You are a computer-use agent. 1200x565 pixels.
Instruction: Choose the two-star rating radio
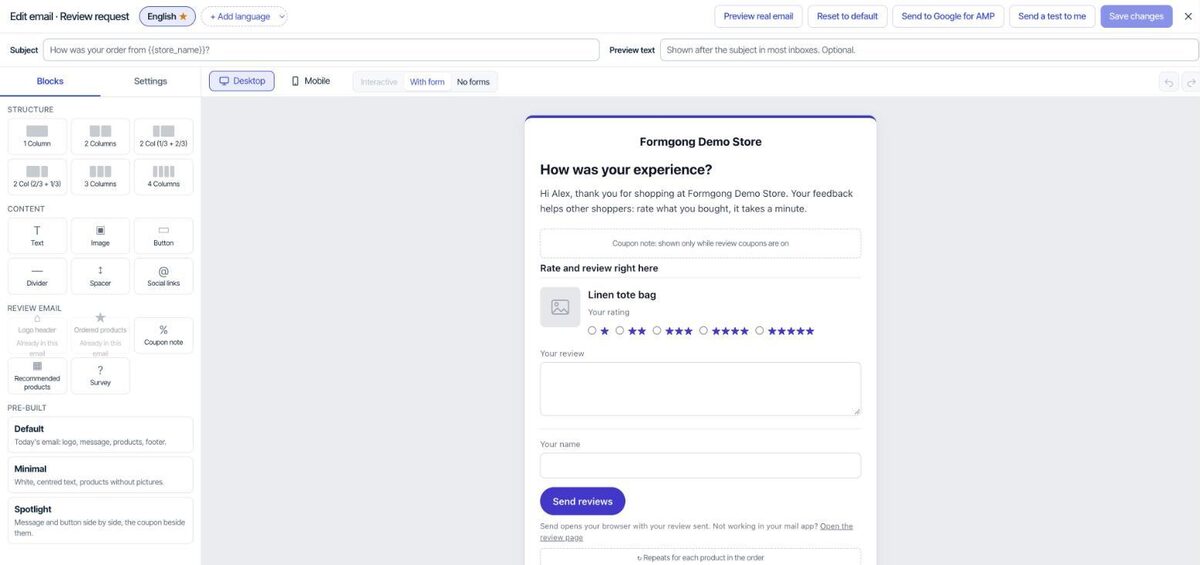(x=620, y=330)
